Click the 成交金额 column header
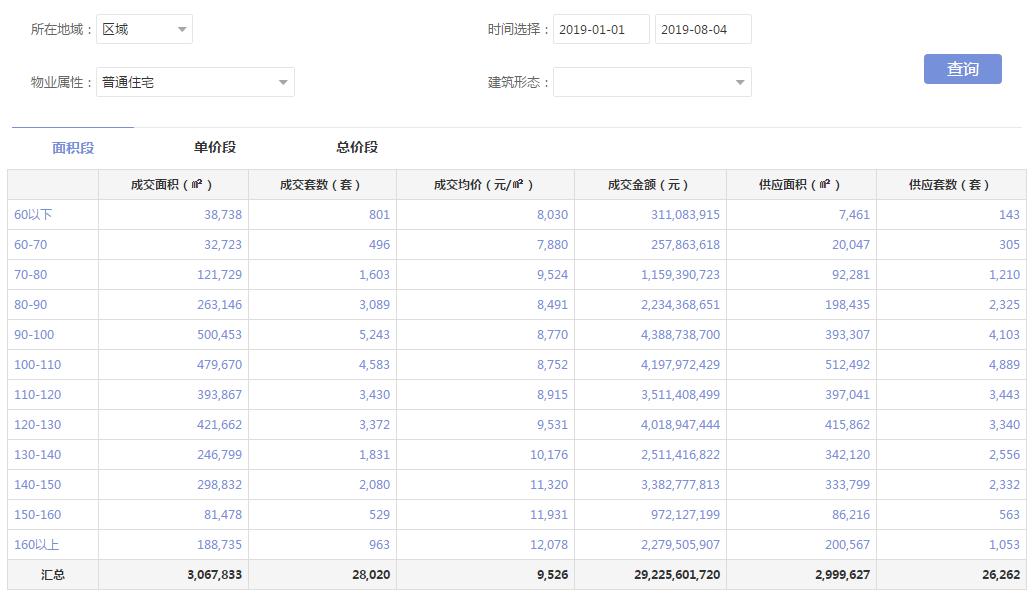Viewport: 1034px width, 597px height. point(648,185)
